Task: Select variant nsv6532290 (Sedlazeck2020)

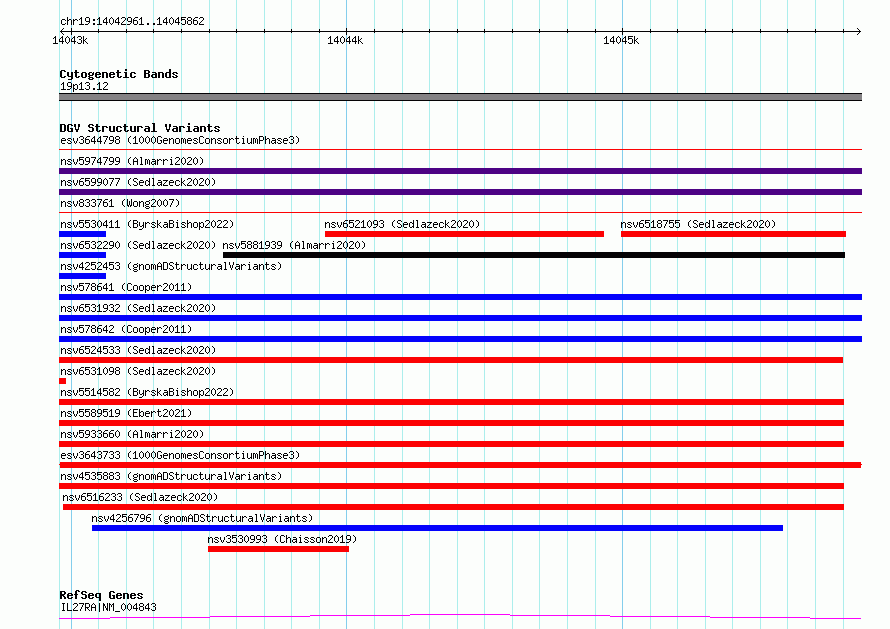Action: pyautogui.click(x=138, y=245)
